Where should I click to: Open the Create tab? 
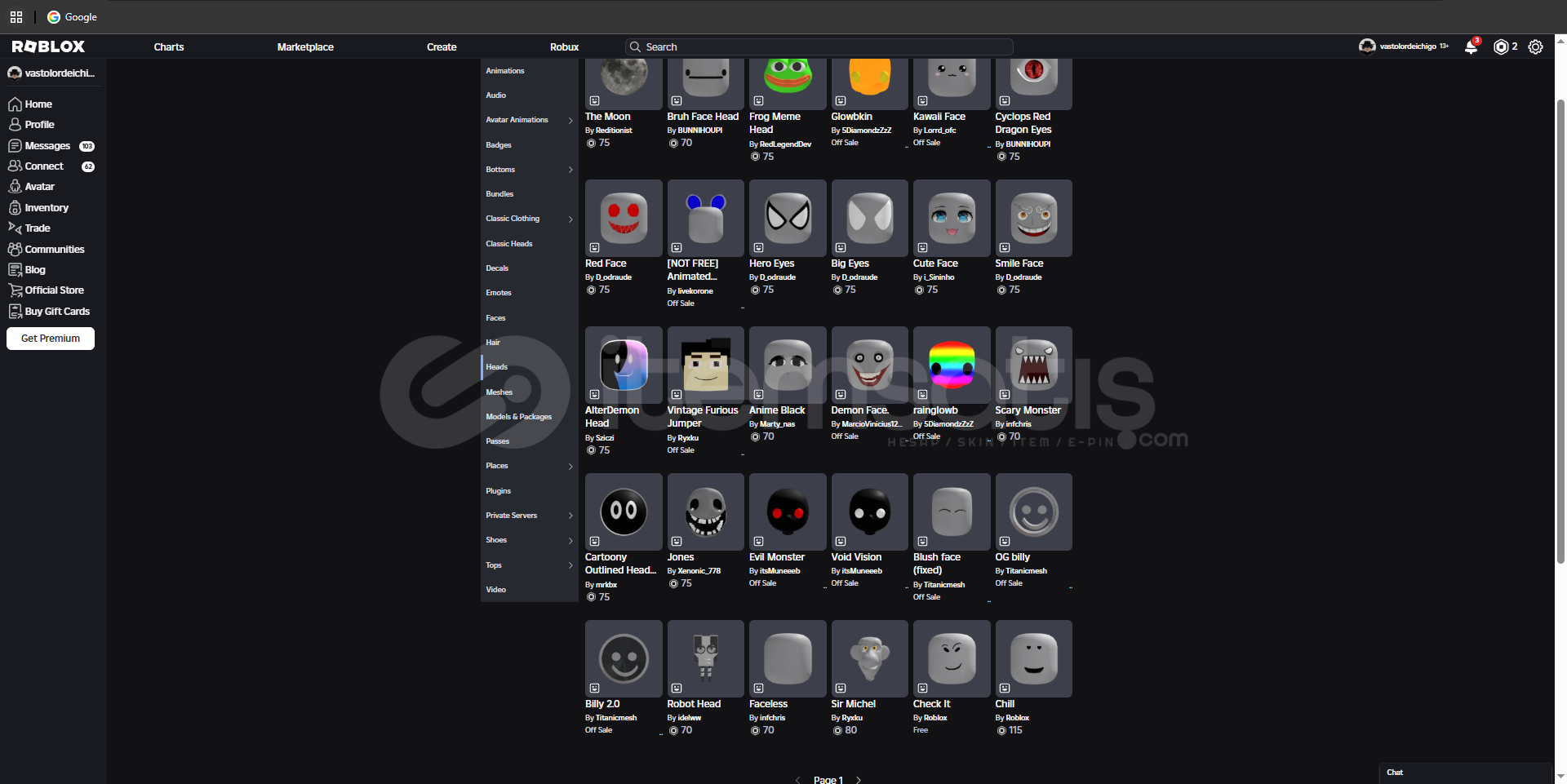coord(442,47)
